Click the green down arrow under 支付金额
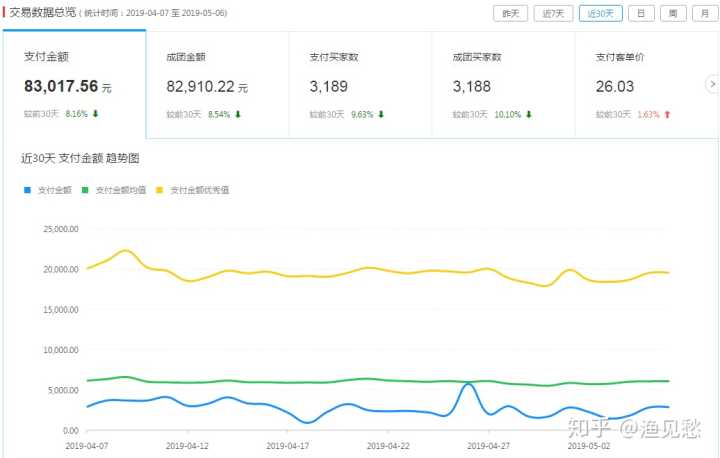 coord(96,114)
